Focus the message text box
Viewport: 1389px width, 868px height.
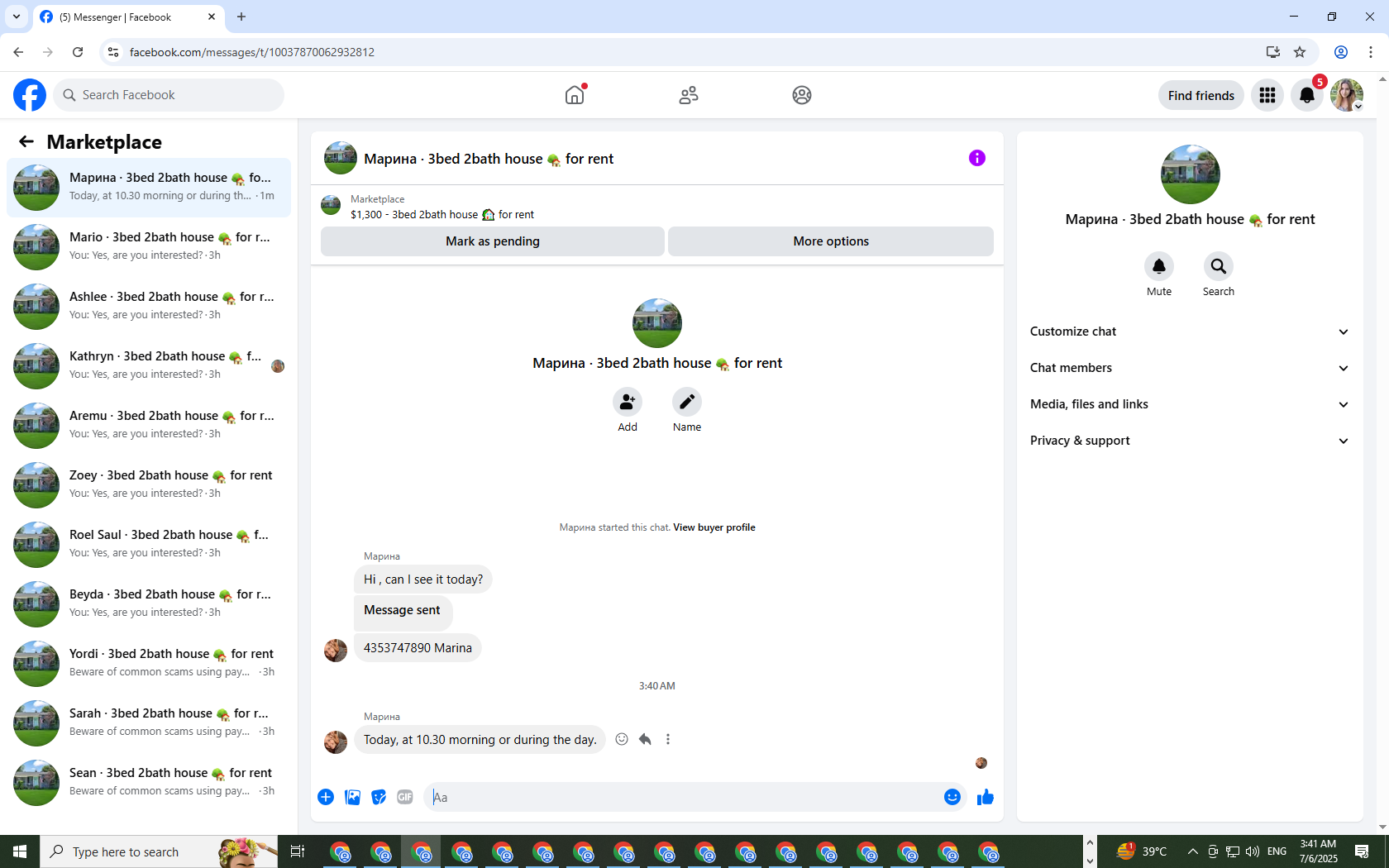[x=686, y=797]
